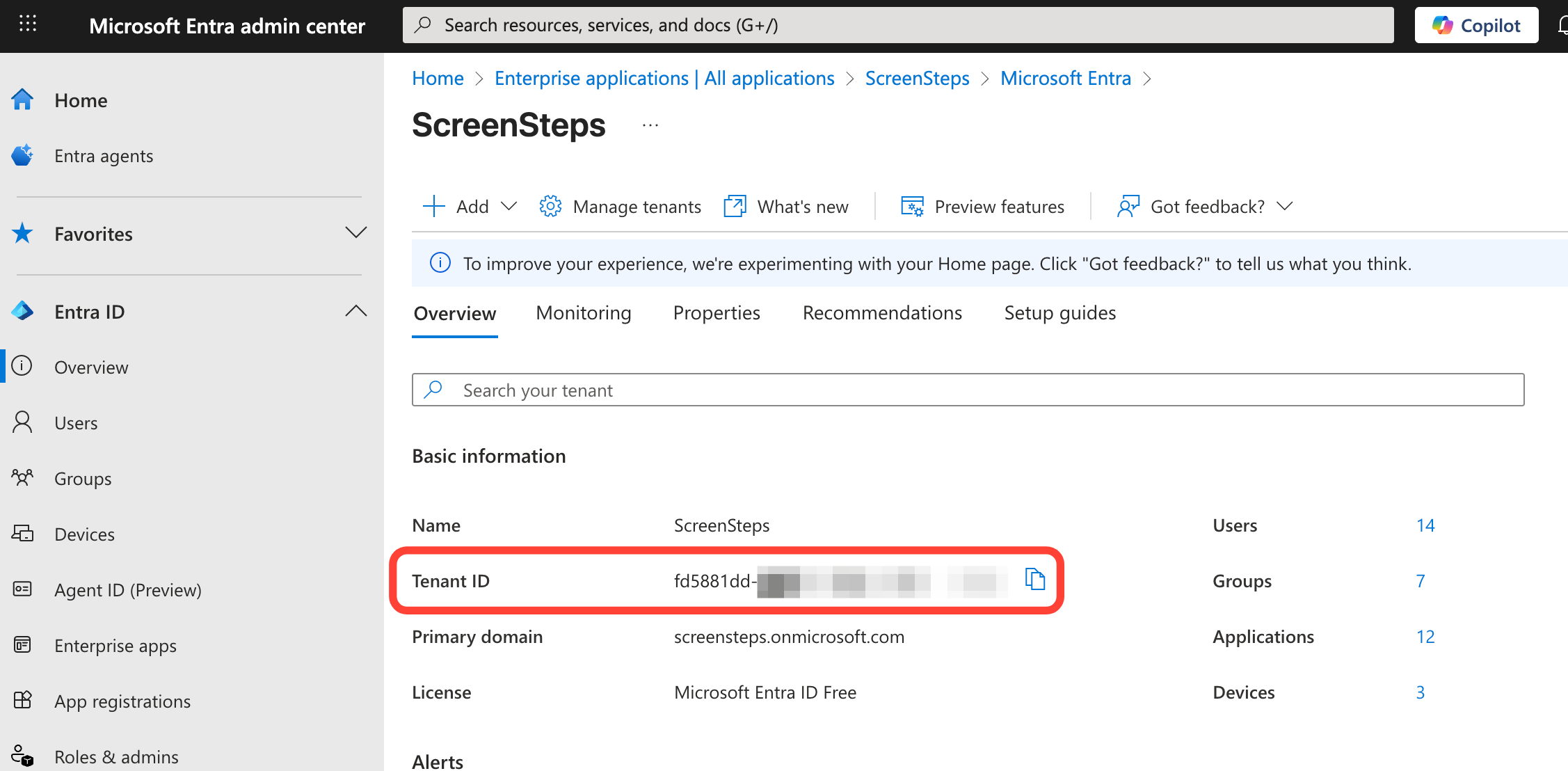Click the Search your tenant field

coord(967,390)
